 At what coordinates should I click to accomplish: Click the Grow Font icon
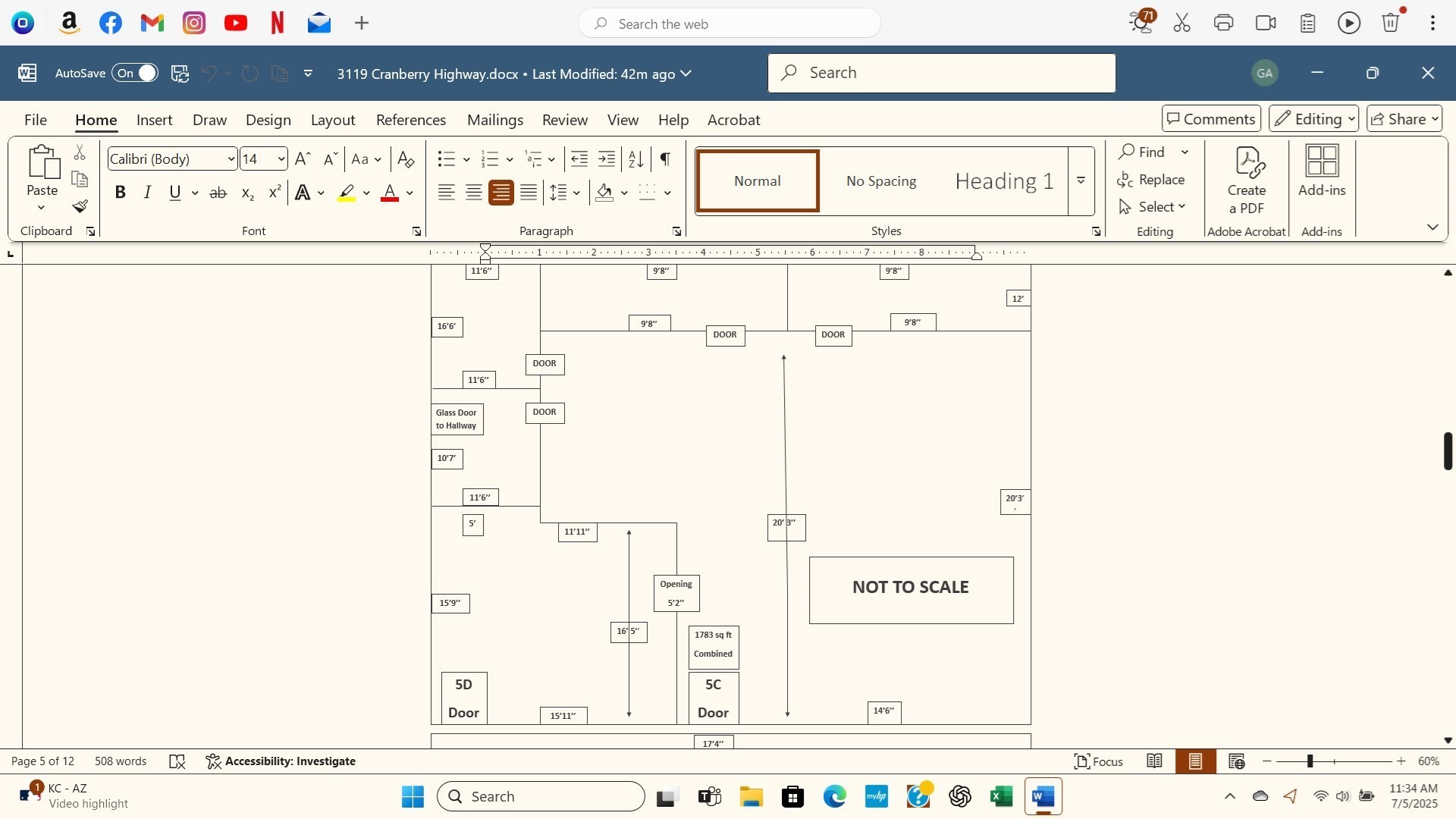(x=302, y=159)
